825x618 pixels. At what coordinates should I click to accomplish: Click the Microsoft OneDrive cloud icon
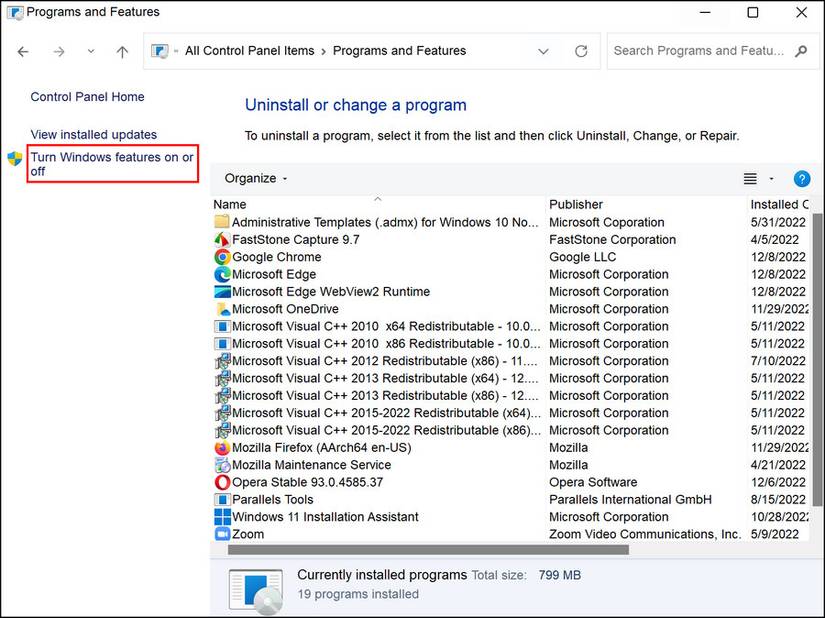click(x=222, y=309)
